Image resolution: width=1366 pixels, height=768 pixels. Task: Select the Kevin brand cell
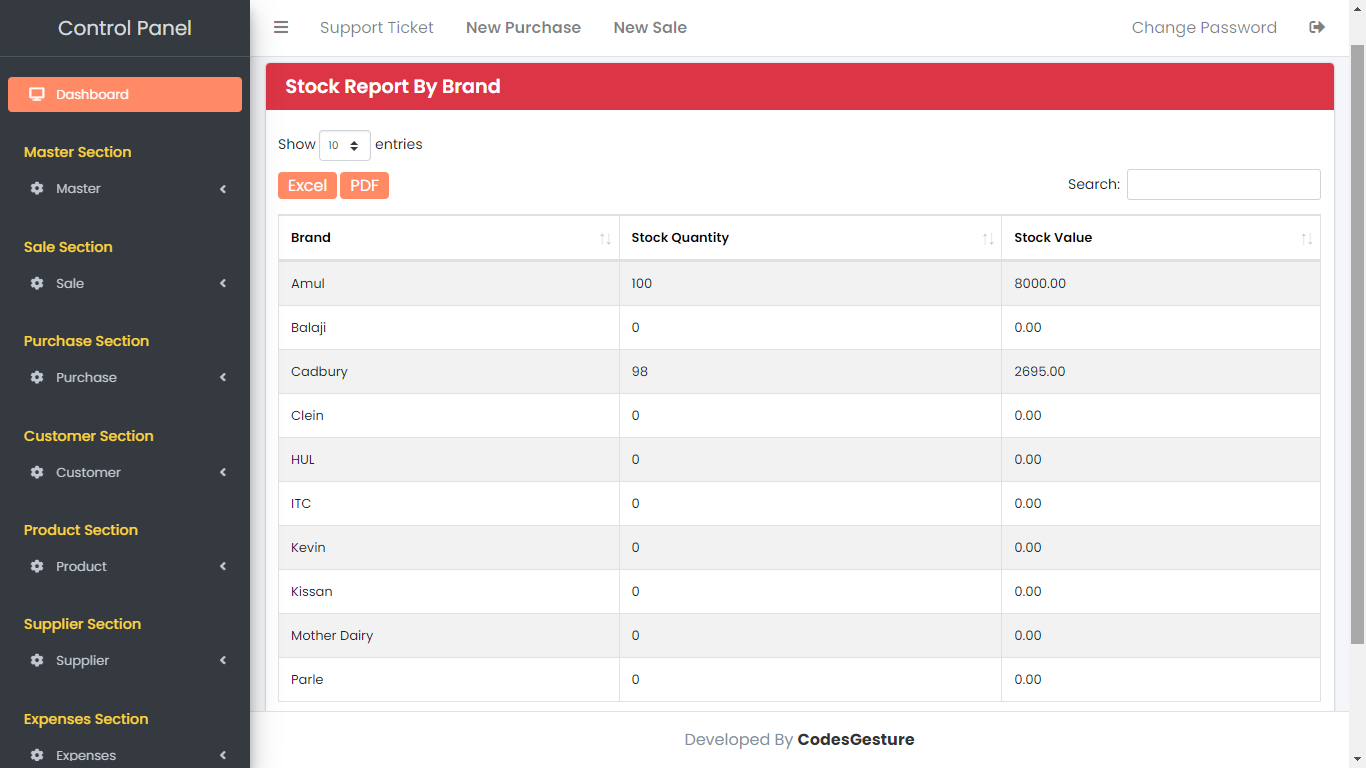(x=449, y=547)
